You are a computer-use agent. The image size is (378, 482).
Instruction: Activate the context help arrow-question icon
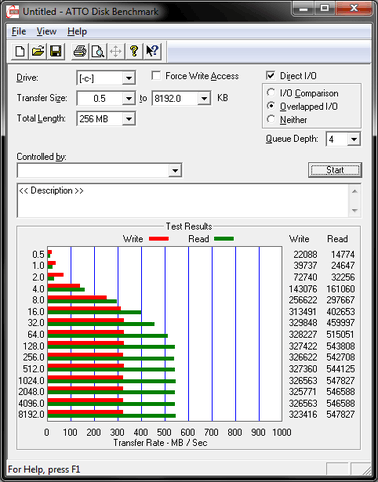152,51
